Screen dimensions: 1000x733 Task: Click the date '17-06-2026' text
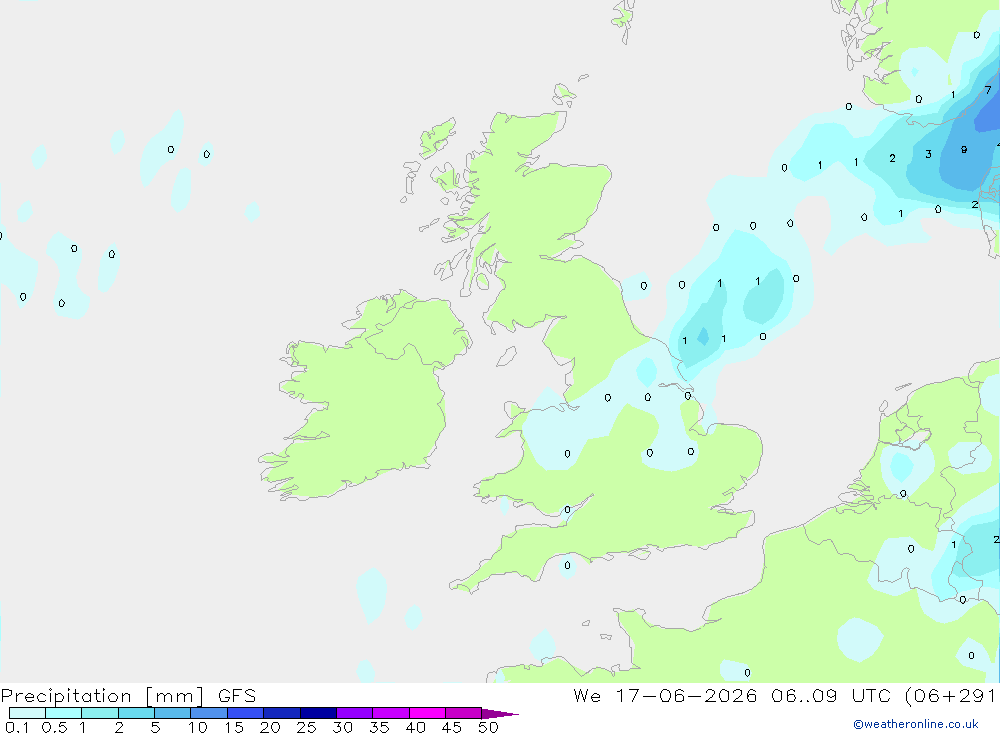pyautogui.click(x=686, y=695)
